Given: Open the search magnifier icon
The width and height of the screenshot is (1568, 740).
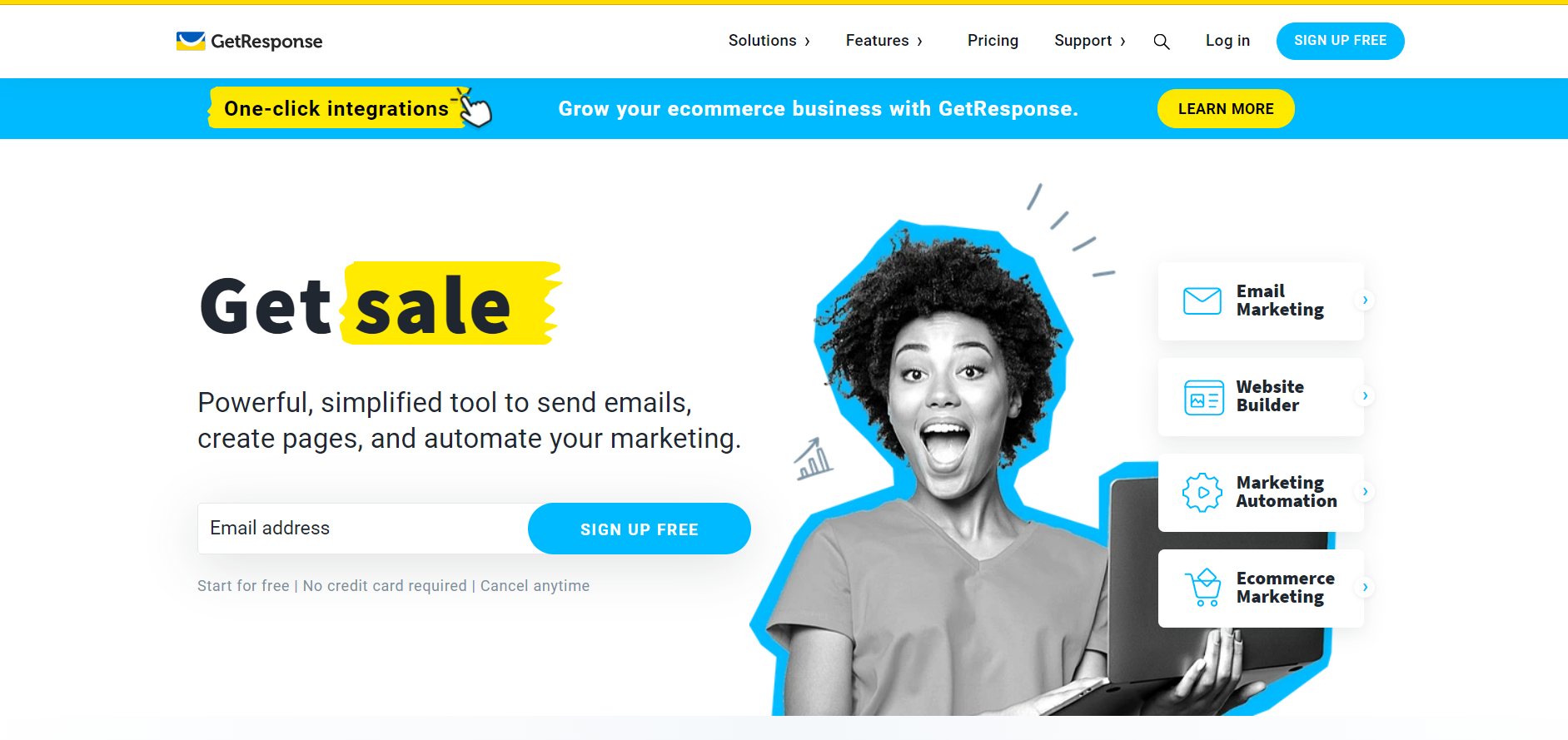Looking at the screenshot, I should [x=1162, y=42].
